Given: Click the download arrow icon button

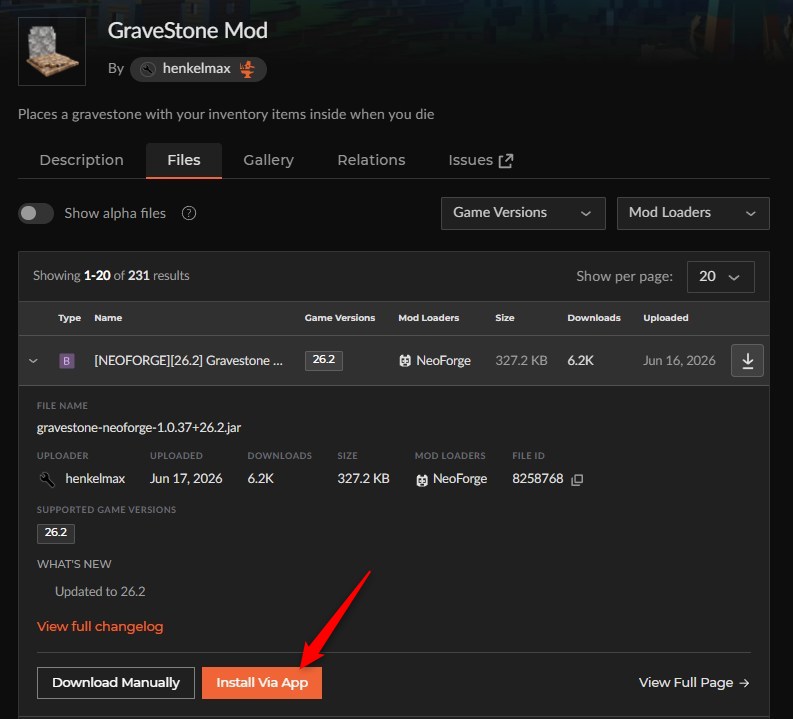Looking at the screenshot, I should (x=747, y=361).
